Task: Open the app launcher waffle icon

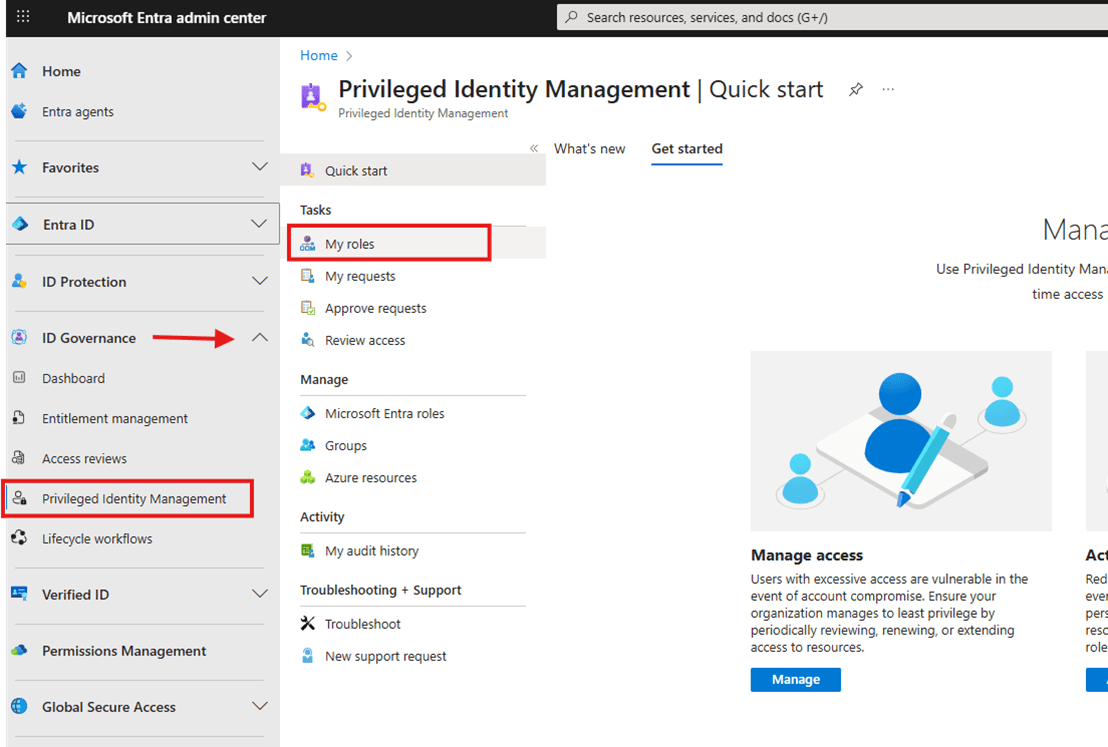Action: [23, 16]
